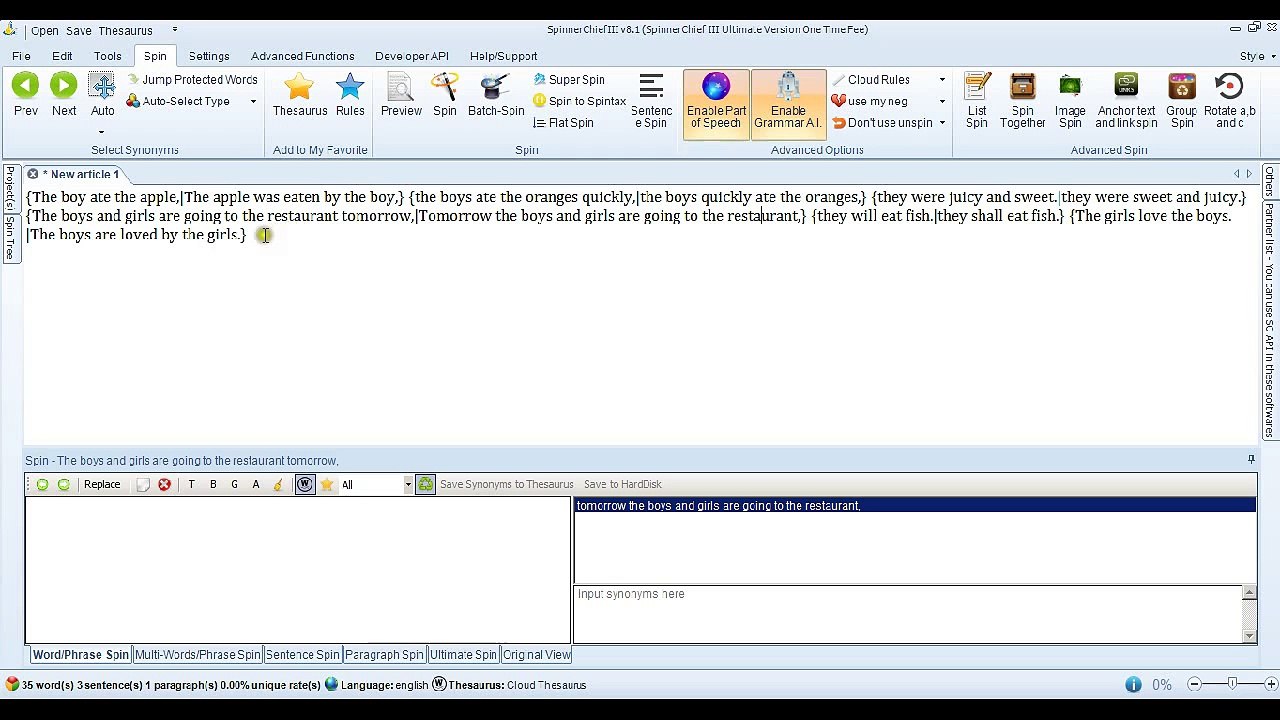Select the Auto synonyms icon
The width and height of the screenshot is (1280, 720).
[x=102, y=86]
